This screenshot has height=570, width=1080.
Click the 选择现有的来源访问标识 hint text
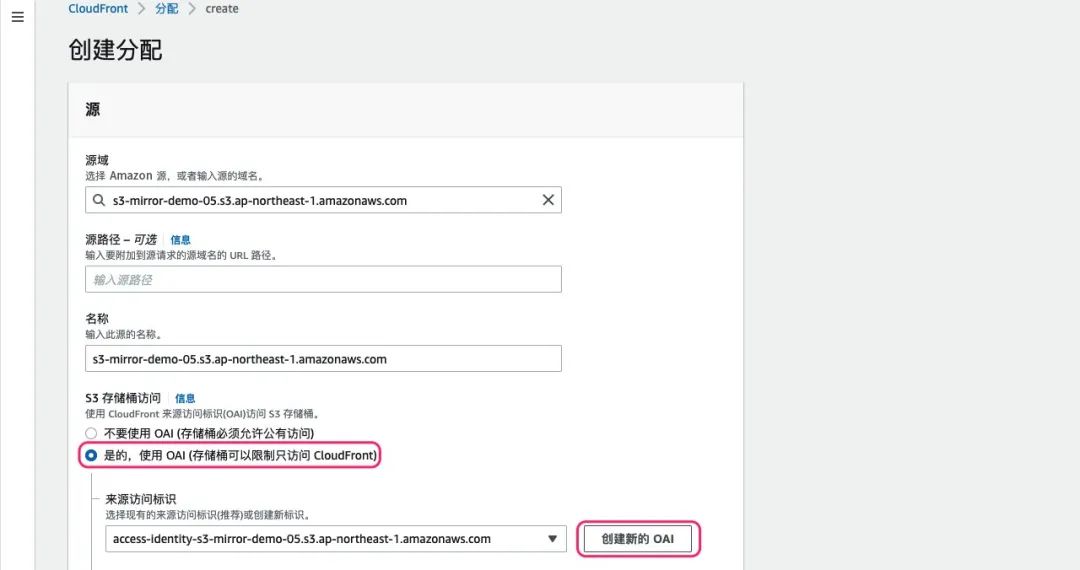click(x=207, y=515)
